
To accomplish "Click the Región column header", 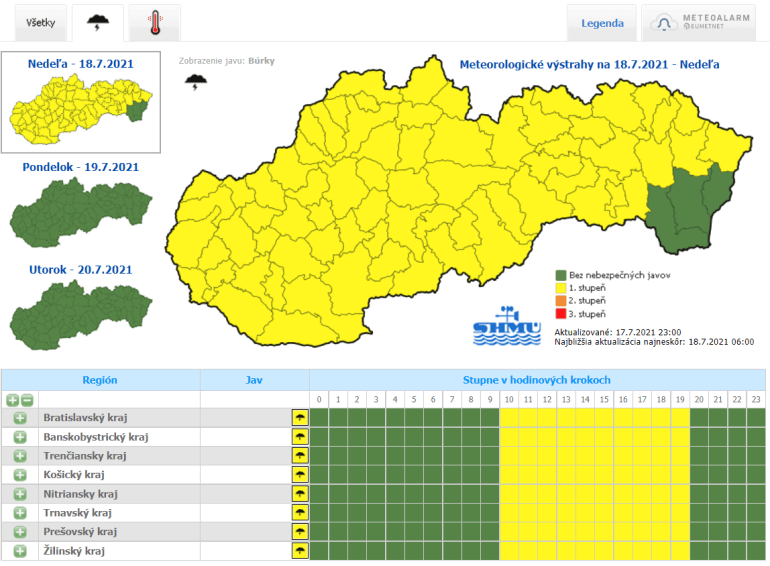I will pyautogui.click(x=100, y=380).
